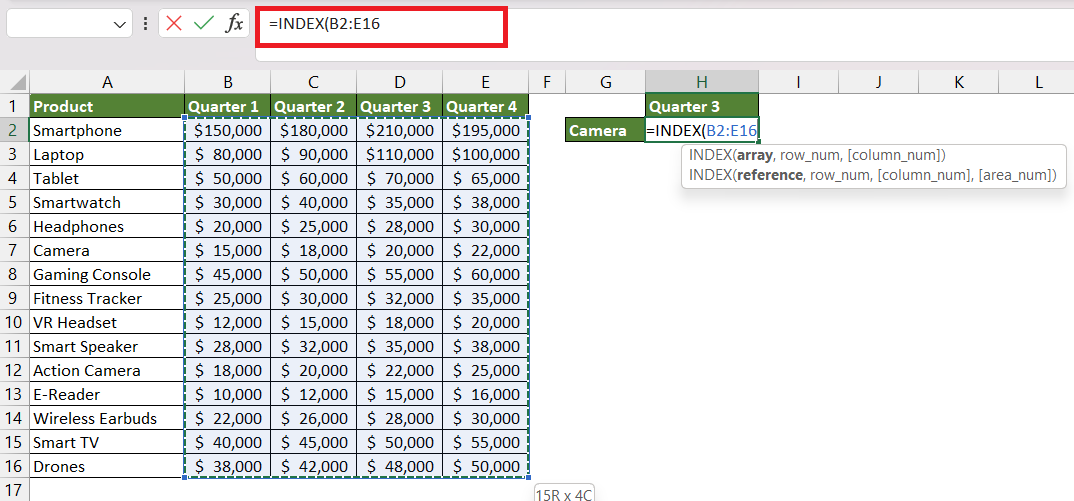Screen dimensions: 1074x501
Task: Click the reference argument in INDEX tooltip
Action: 769,175
